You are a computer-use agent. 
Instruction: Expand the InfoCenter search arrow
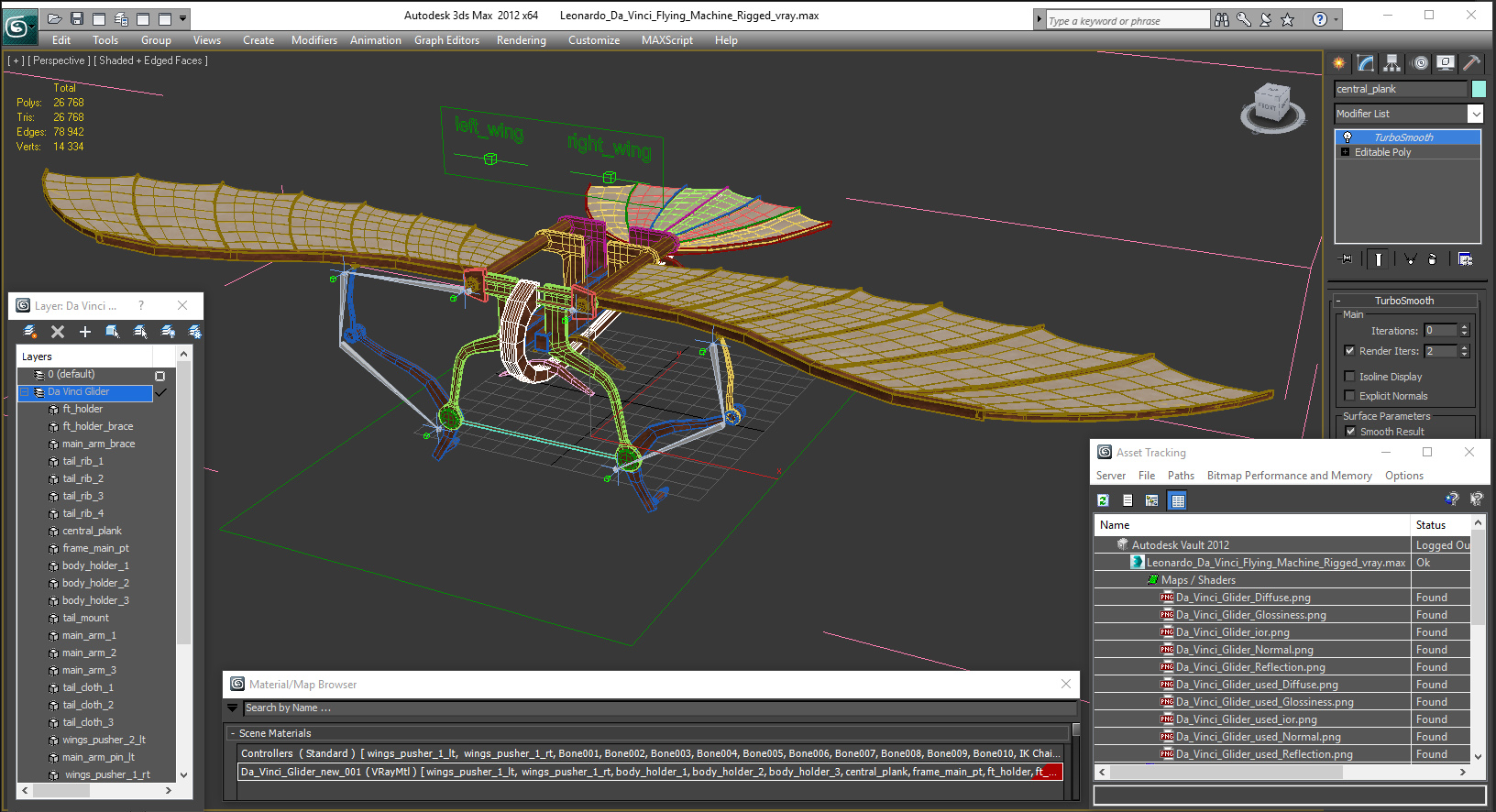pyautogui.click(x=1039, y=19)
